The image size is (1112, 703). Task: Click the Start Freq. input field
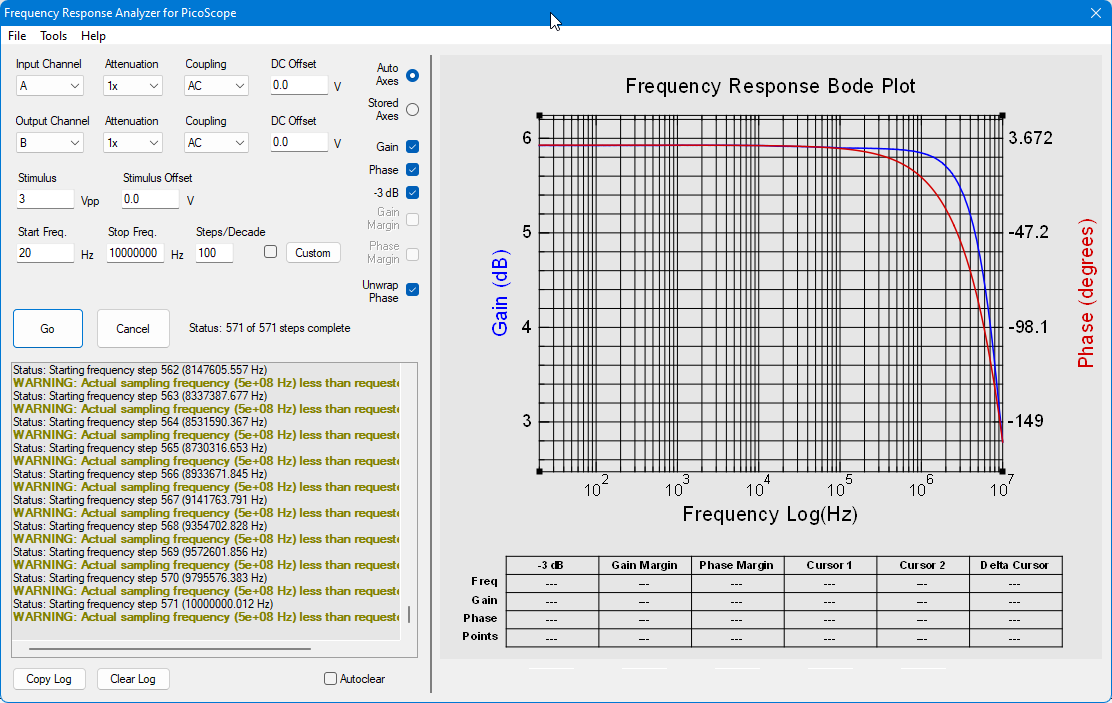(x=45, y=253)
